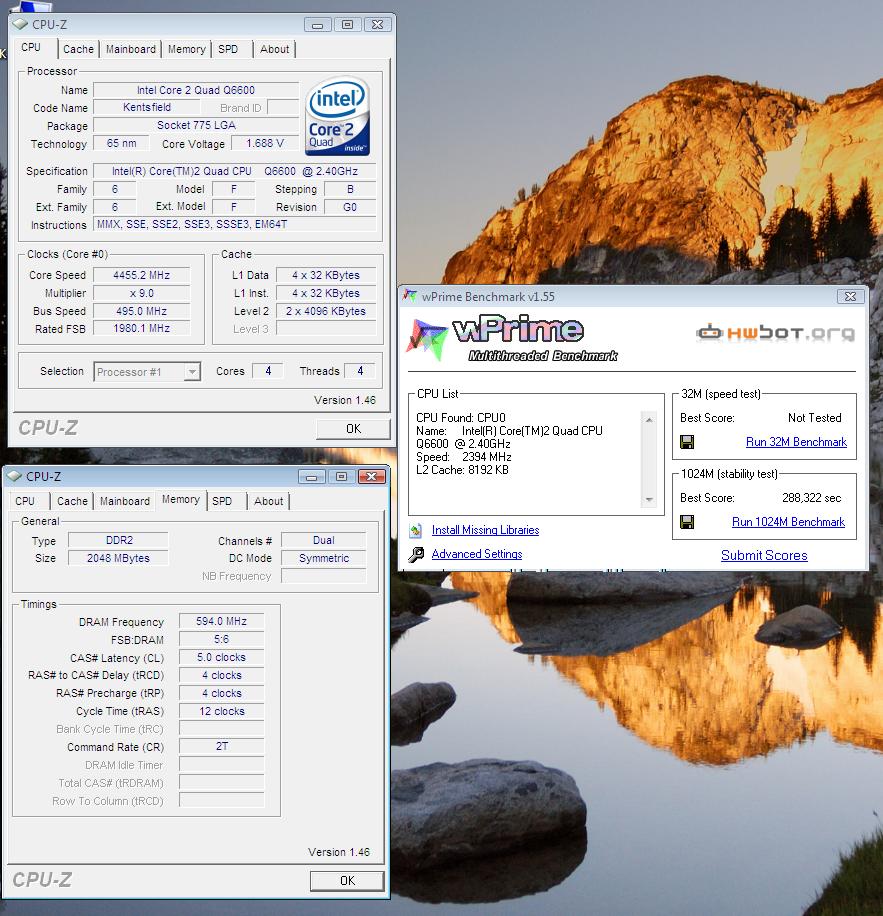Close the wPrime Benchmark window

coord(850,296)
